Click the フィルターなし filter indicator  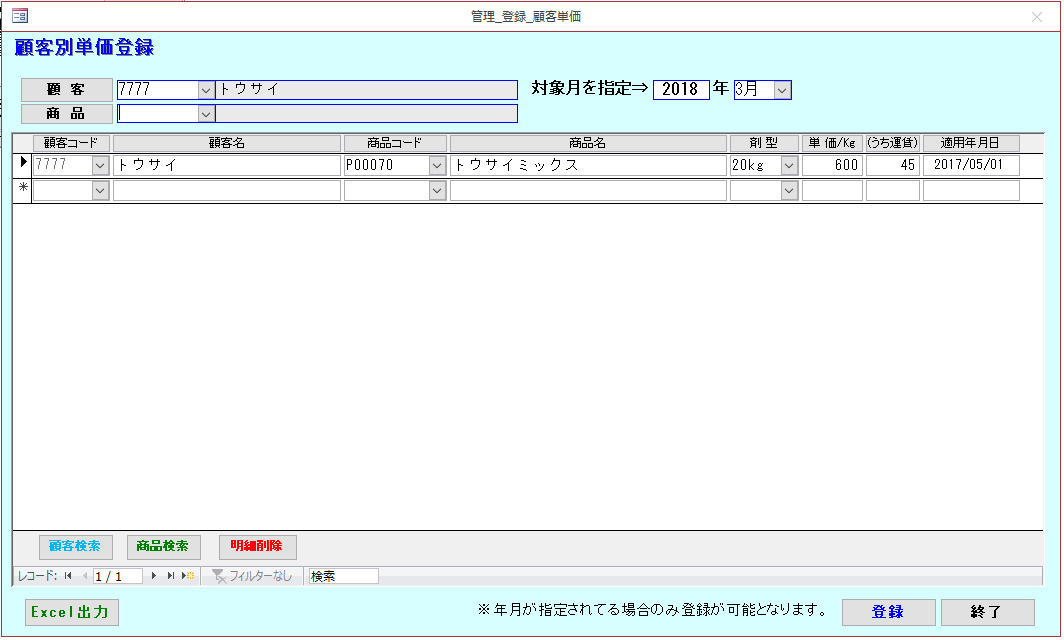pos(253,576)
